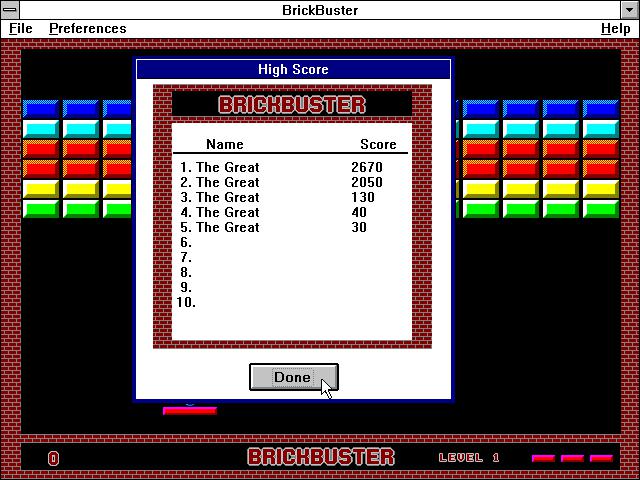Click the BRICKBUSTER logo in the bottom status strip
Image resolution: width=640 pixels, height=480 pixels.
coord(321,457)
